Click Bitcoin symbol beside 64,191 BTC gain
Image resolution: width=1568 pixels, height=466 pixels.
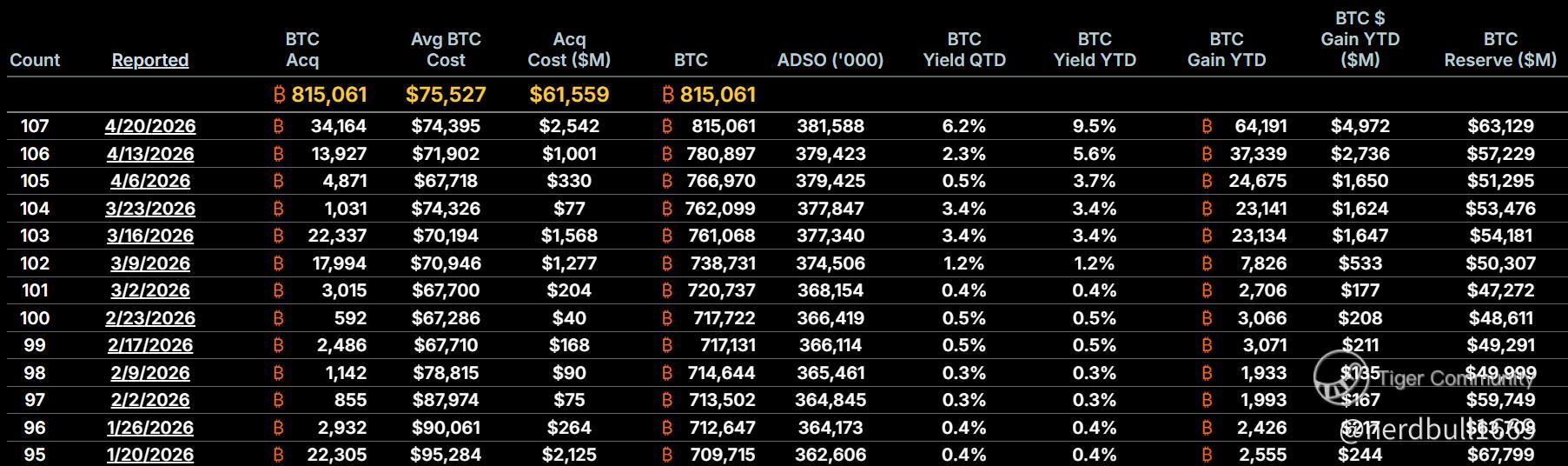tap(1207, 126)
